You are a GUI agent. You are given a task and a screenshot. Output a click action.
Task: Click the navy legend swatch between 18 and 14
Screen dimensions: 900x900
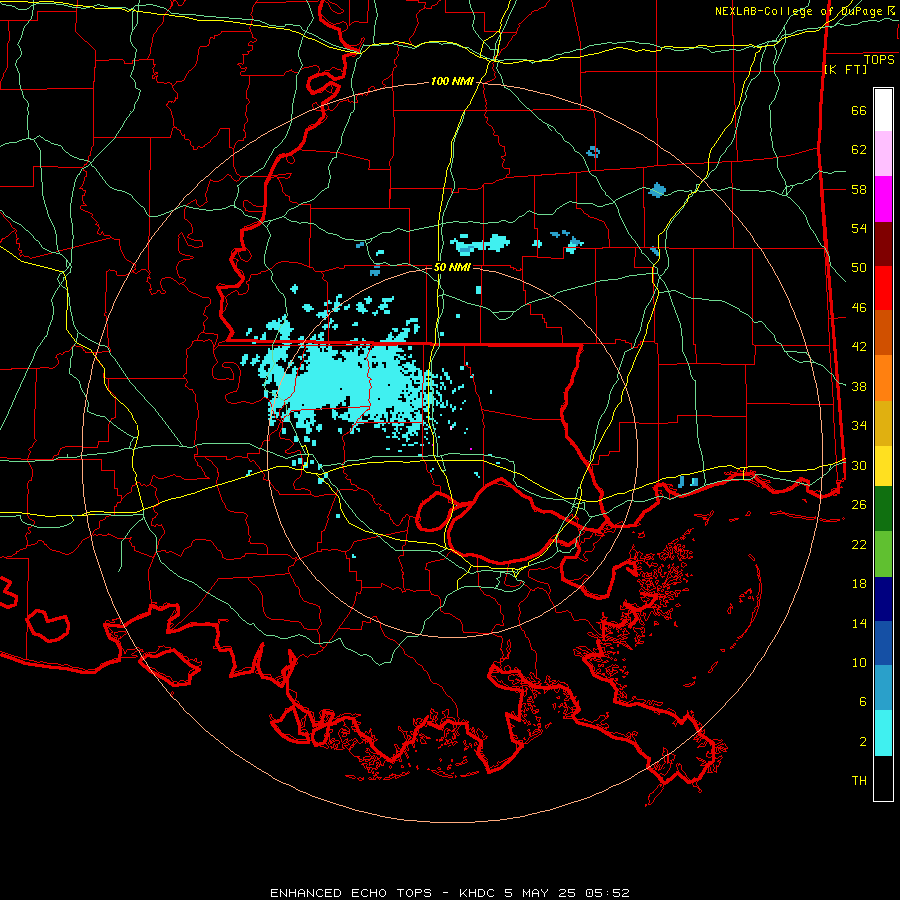(x=883, y=599)
